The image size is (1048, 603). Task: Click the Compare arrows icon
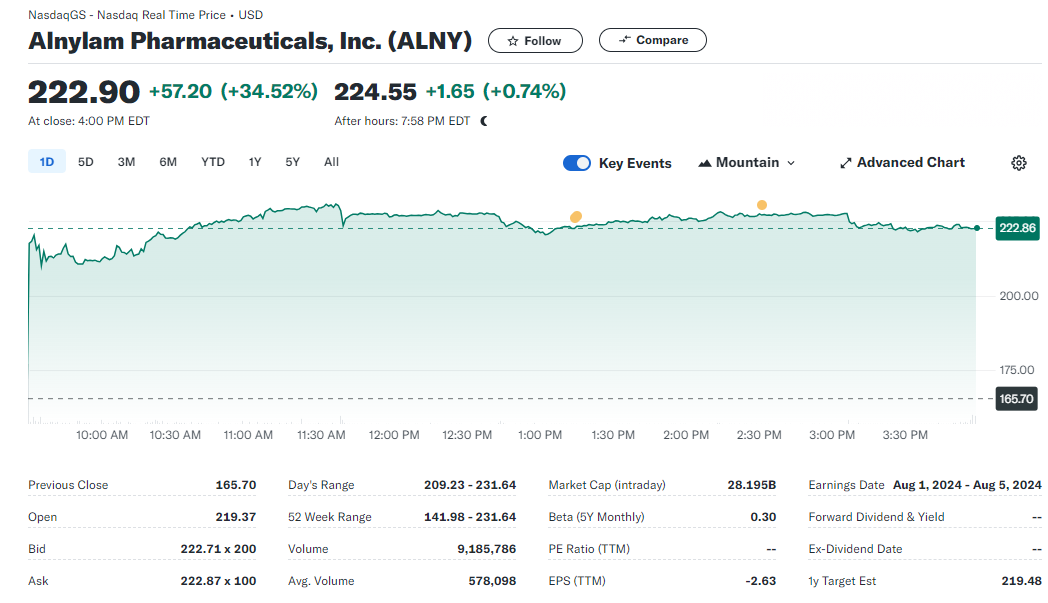tap(625, 40)
